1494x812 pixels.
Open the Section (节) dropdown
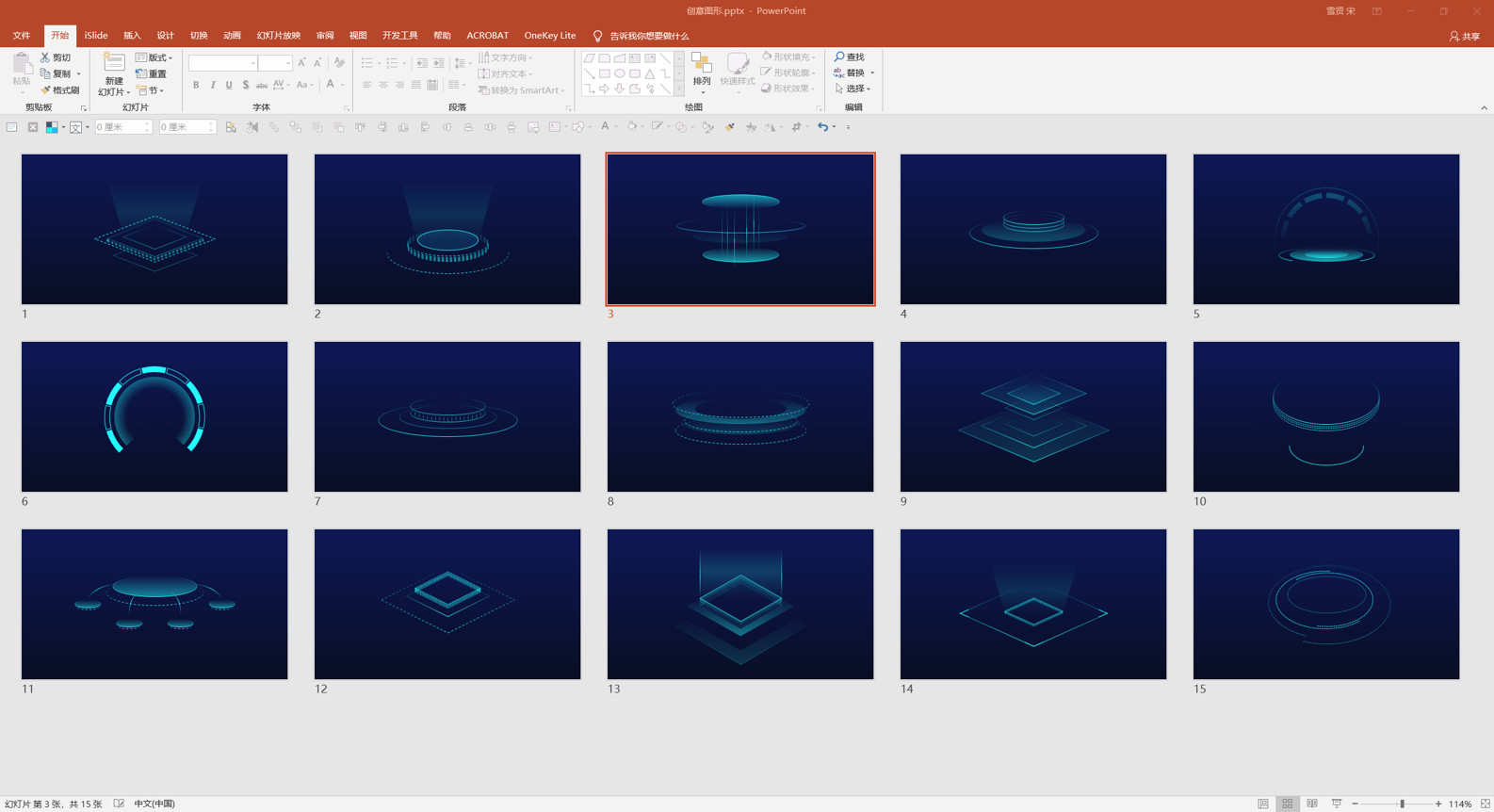(x=151, y=90)
